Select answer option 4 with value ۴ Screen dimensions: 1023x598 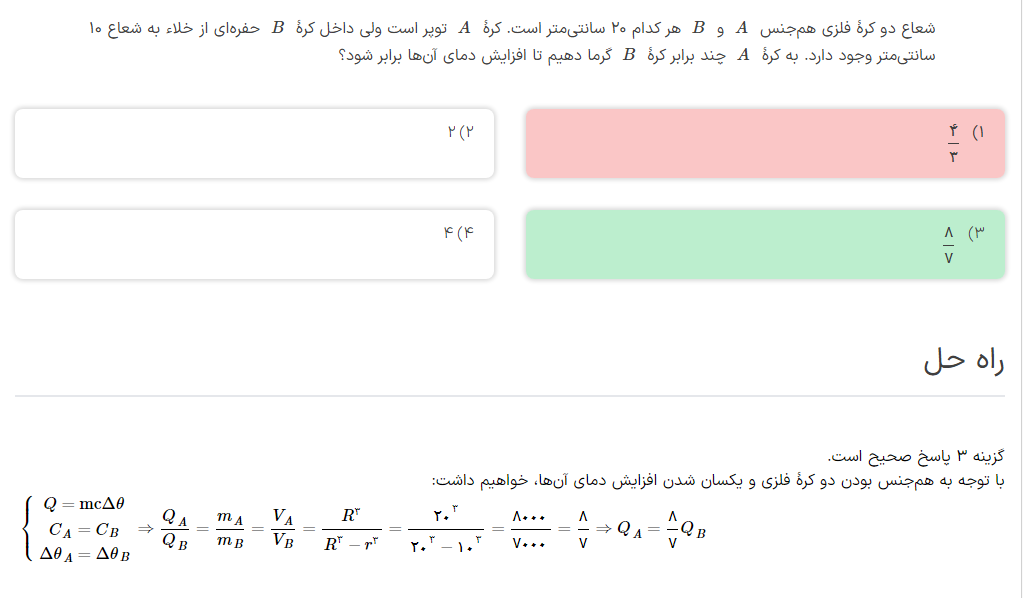click(254, 244)
